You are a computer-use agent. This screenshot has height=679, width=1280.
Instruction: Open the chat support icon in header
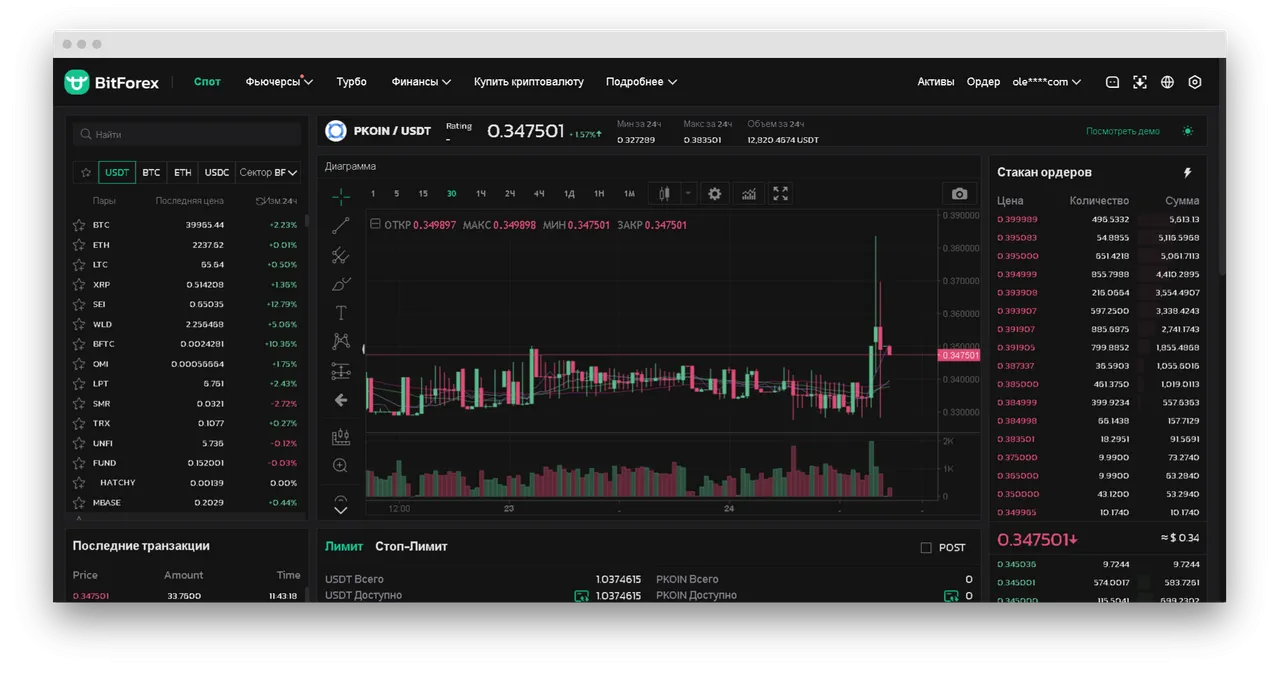(x=1112, y=82)
